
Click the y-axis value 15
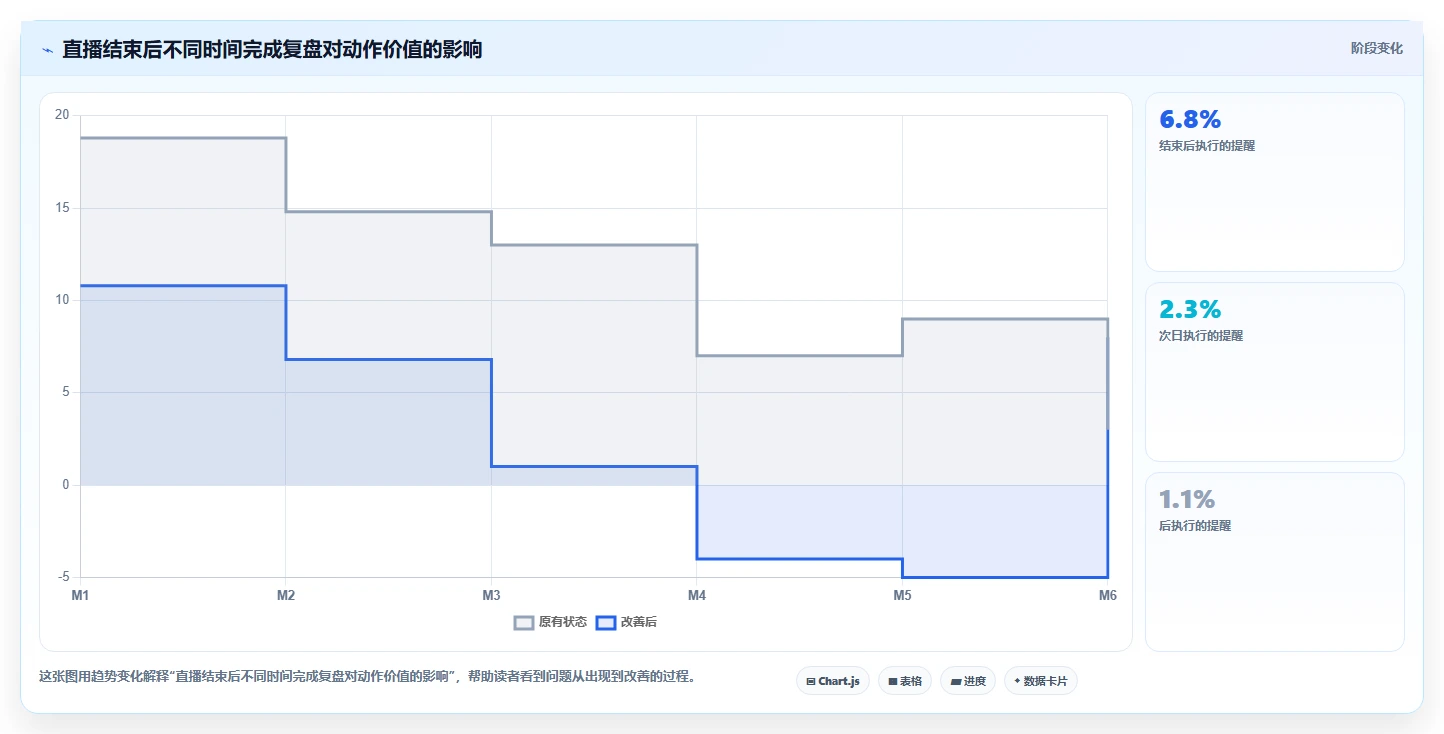click(62, 208)
